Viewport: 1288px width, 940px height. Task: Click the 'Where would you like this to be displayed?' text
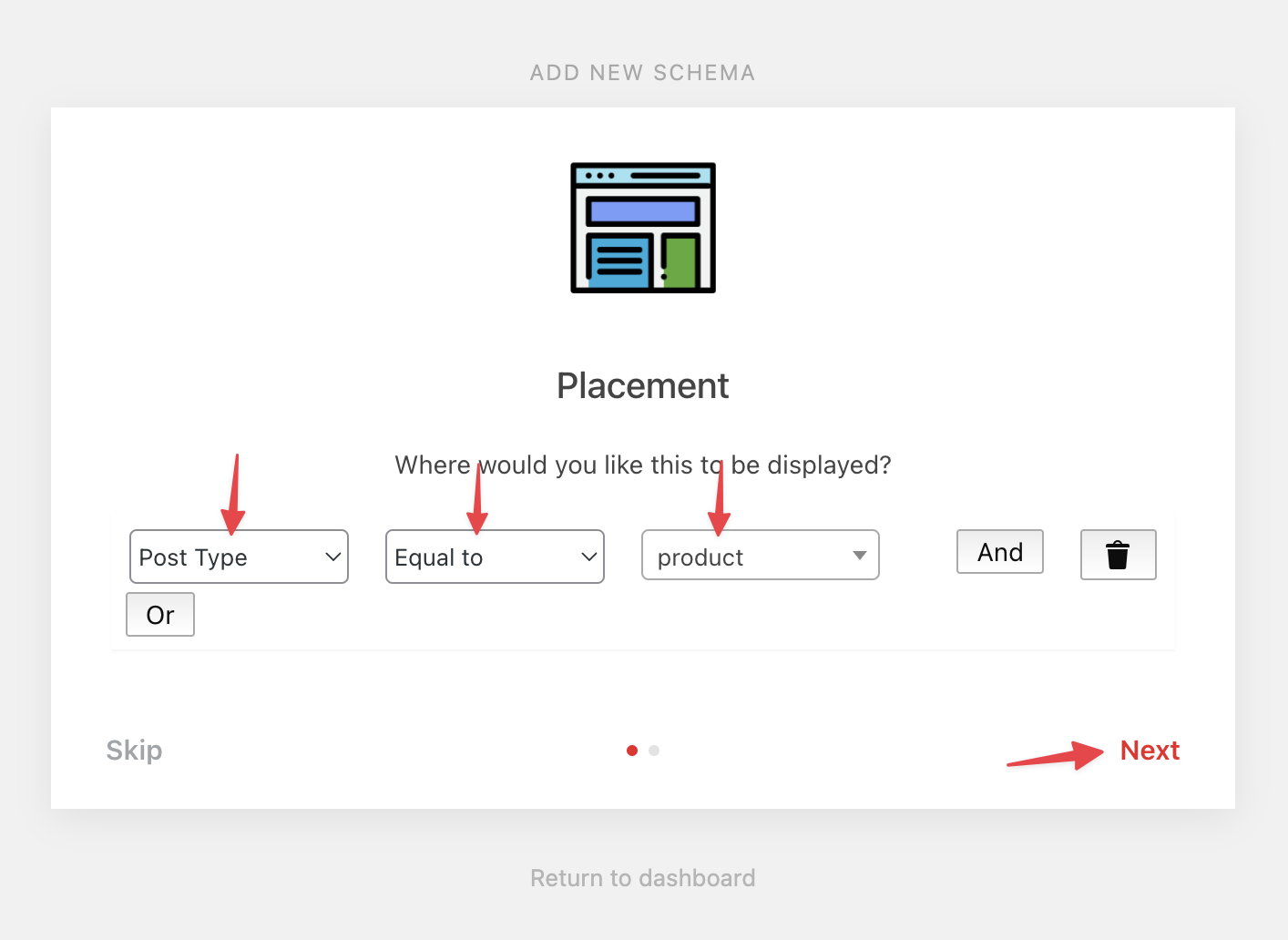coord(643,465)
